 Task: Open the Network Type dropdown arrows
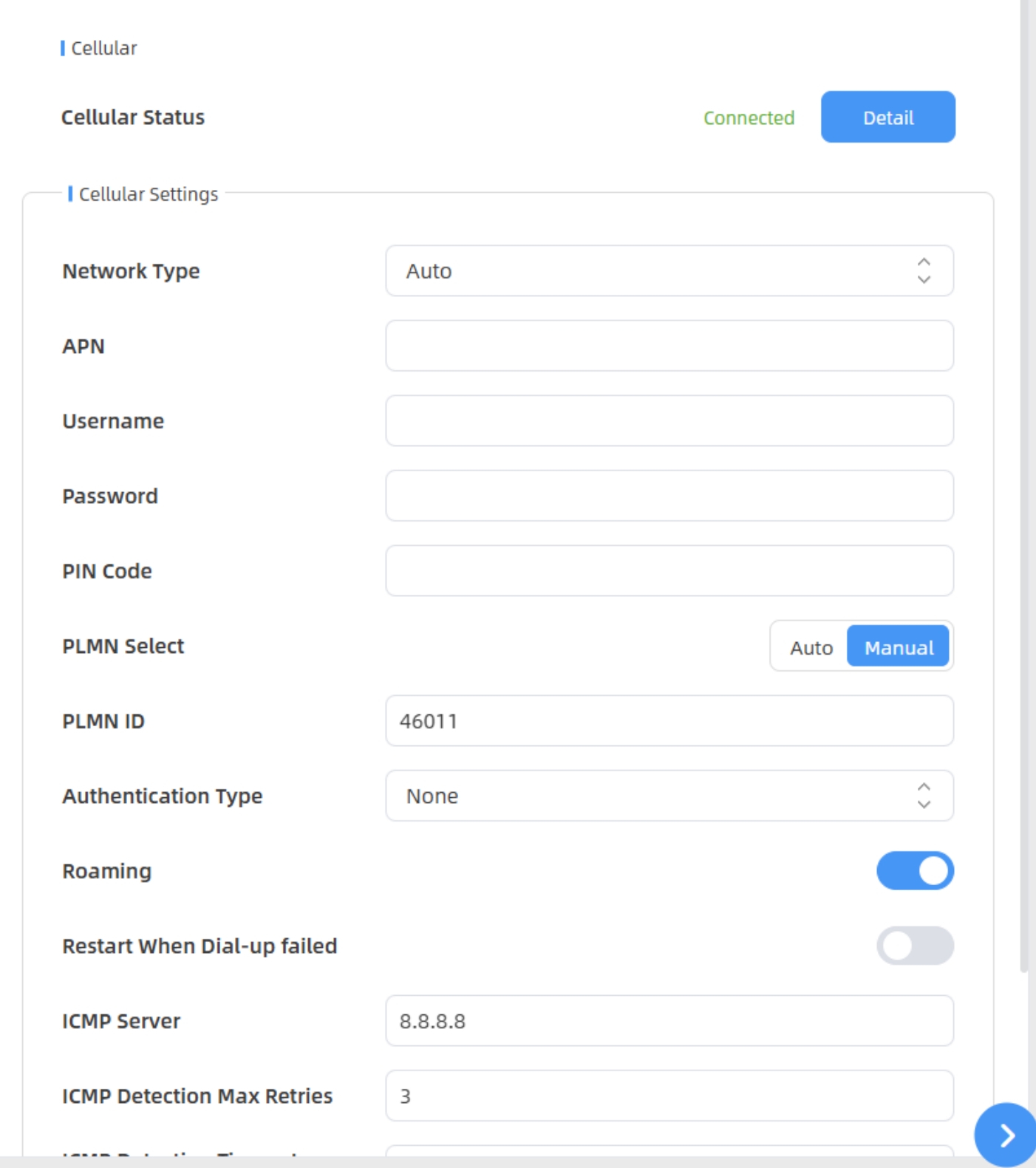(x=923, y=271)
